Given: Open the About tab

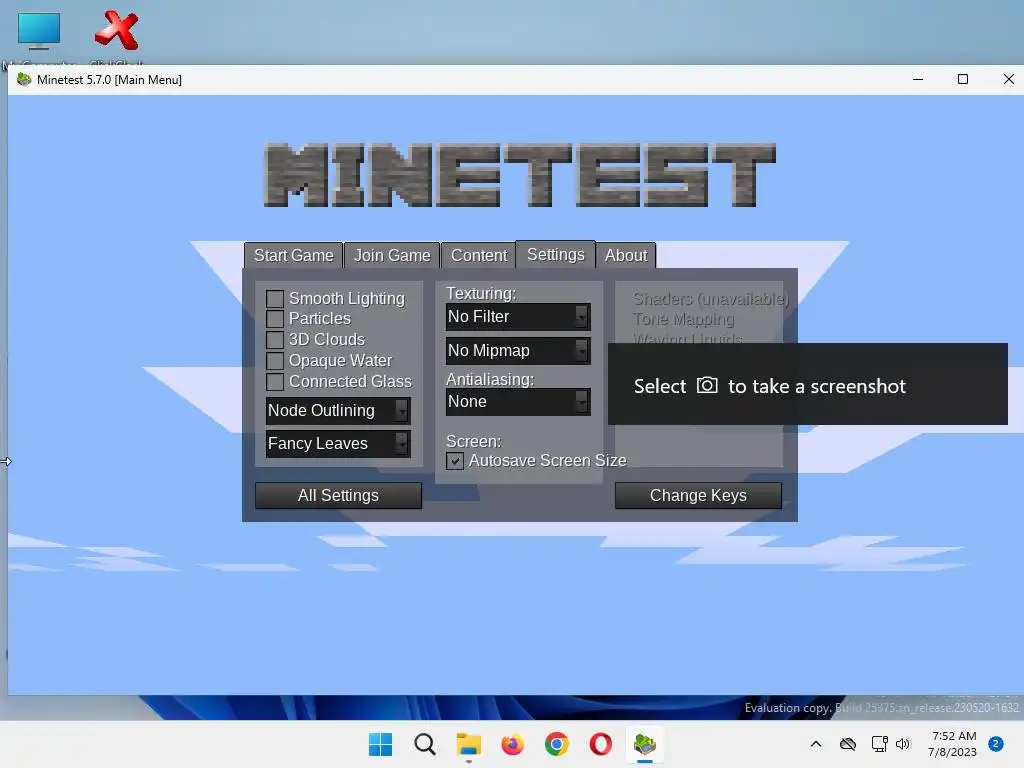Looking at the screenshot, I should (x=626, y=255).
